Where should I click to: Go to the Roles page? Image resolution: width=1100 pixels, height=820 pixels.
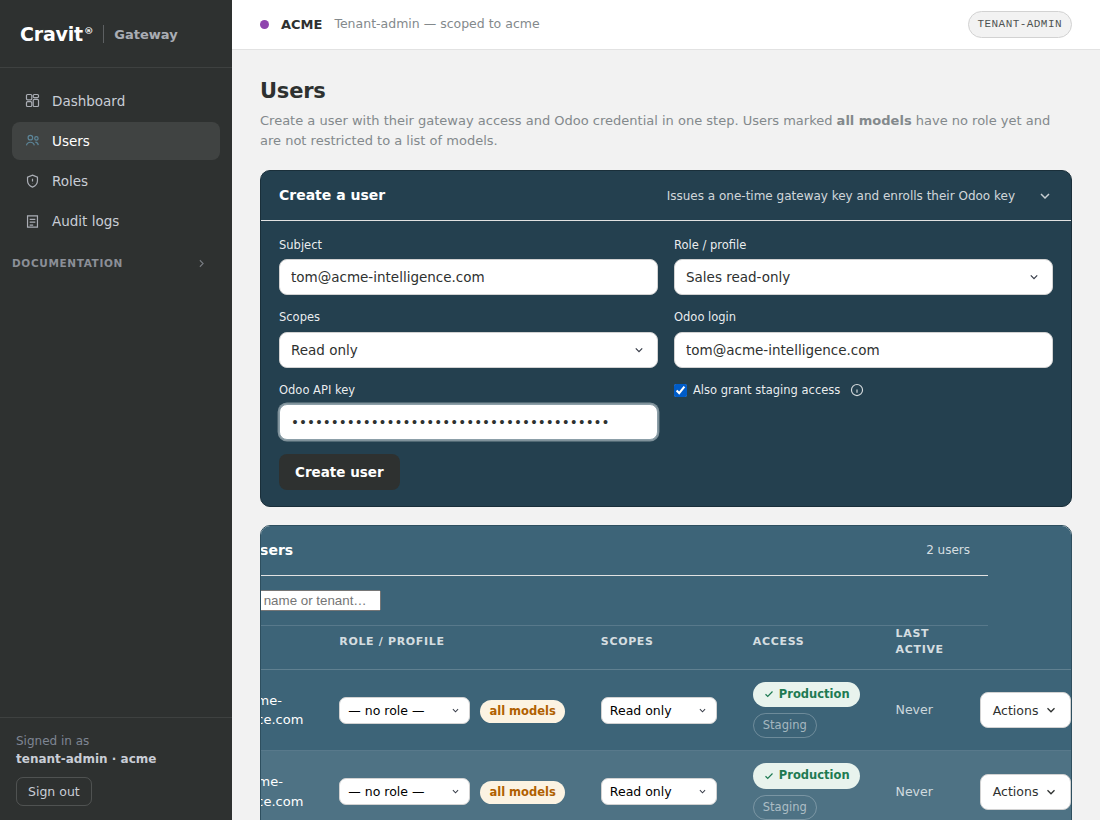(116, 181)
